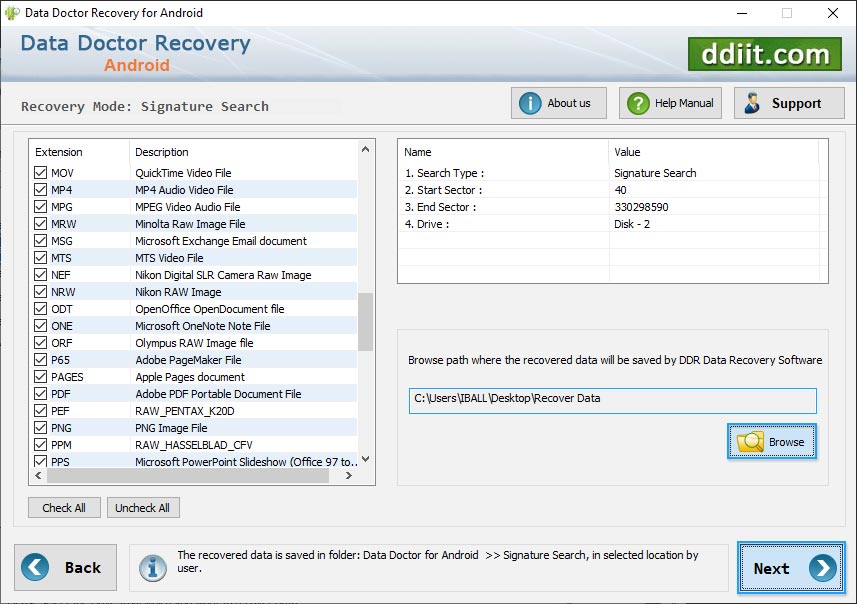Click the extension list's scroll-down arrow
This screenshot has height=604, width=857.
[x=364, y=461]
